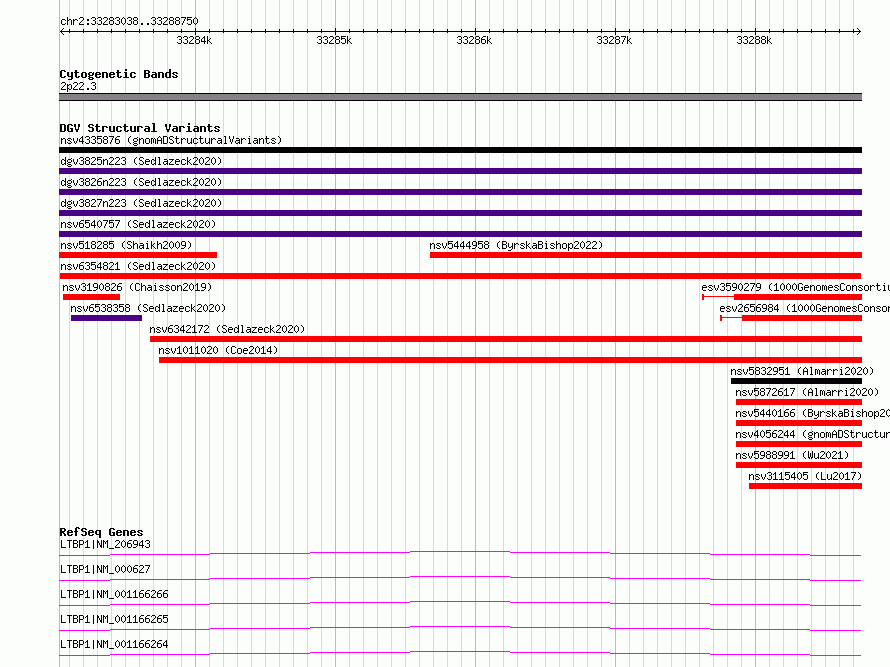Open nsv5988991 Wu2021 variant
The height and width of the screenshot is (667, 890).
point(792,455)
